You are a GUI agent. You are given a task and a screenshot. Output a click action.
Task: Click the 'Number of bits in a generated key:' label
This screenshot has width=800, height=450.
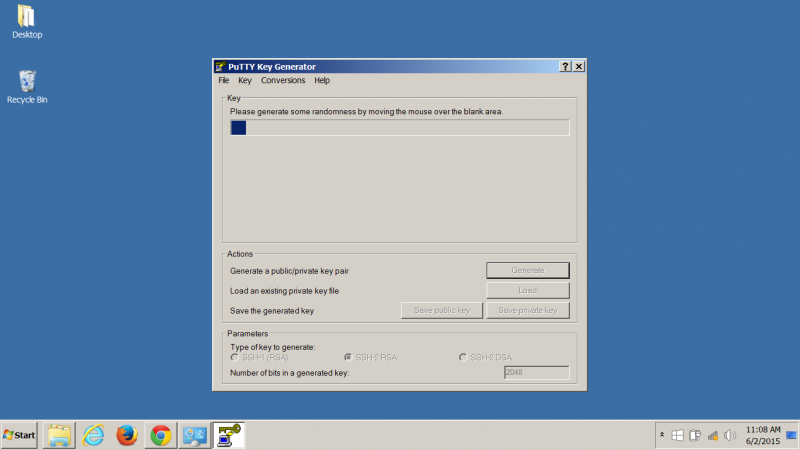click(x=289, y=373)
